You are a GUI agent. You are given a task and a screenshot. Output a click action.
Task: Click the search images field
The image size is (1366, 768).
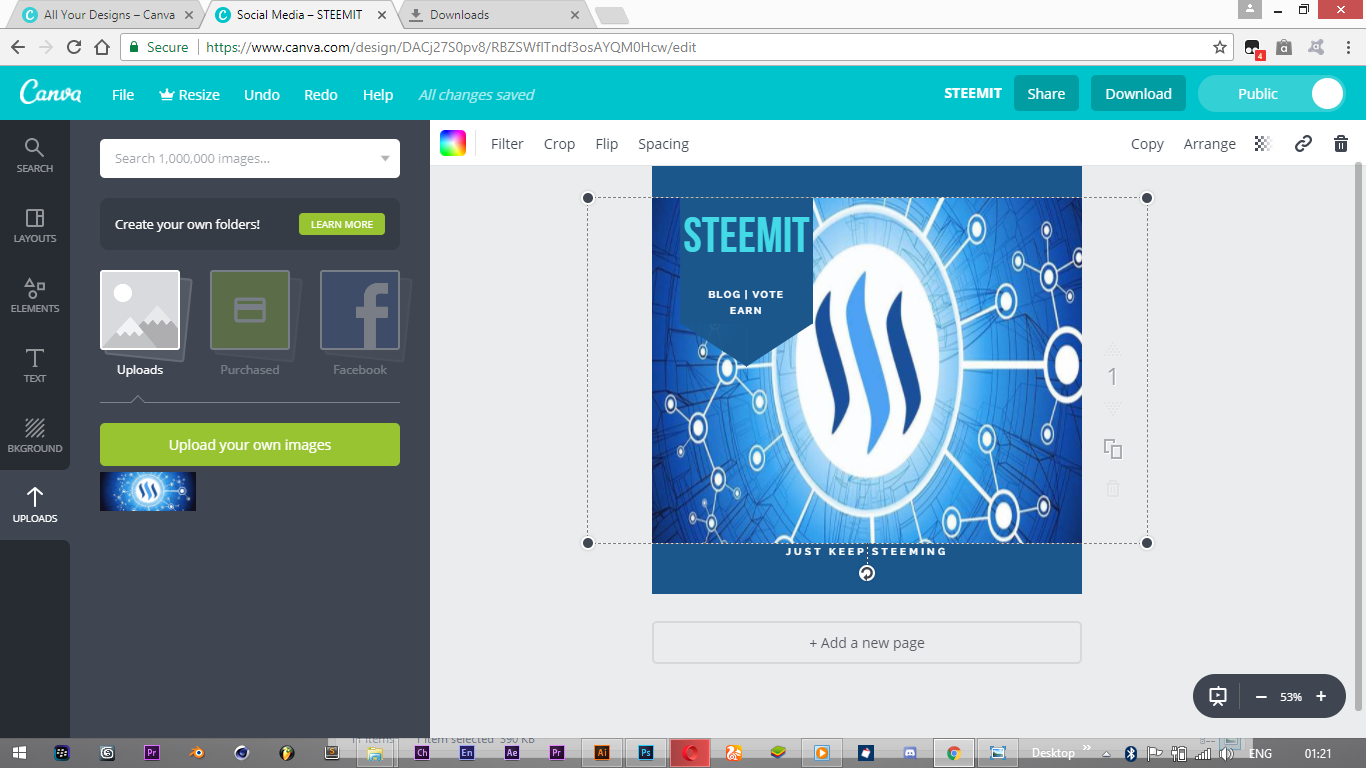(x=250, y=158)
